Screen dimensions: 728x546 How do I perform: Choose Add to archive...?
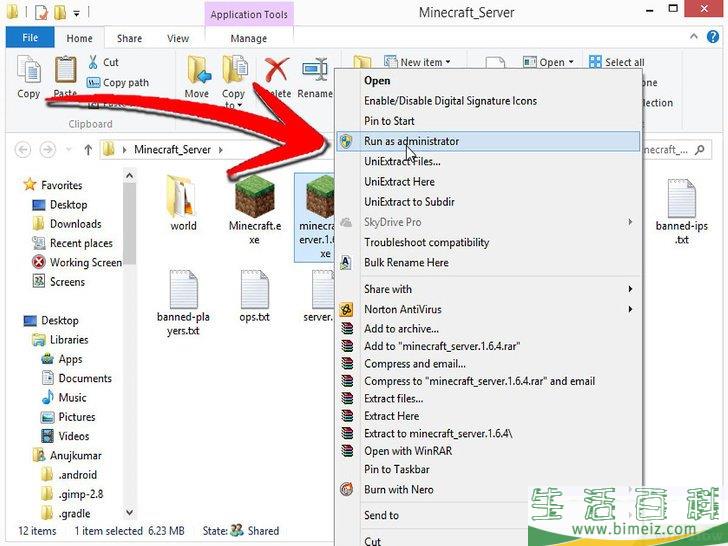(488, 329)
